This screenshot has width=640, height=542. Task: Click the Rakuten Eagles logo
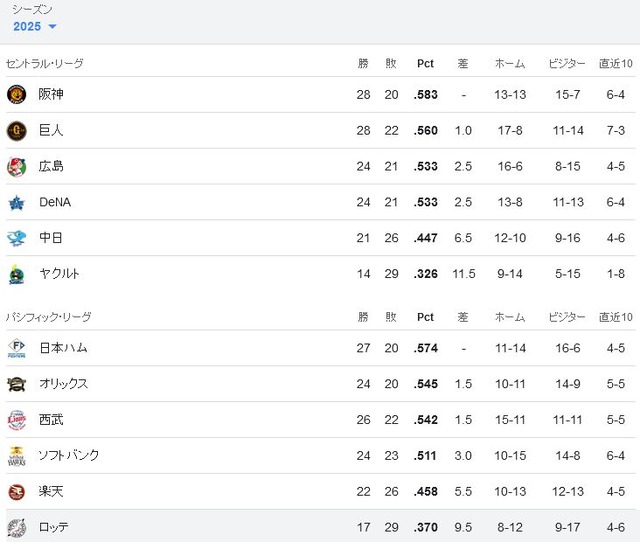point(17,492)
